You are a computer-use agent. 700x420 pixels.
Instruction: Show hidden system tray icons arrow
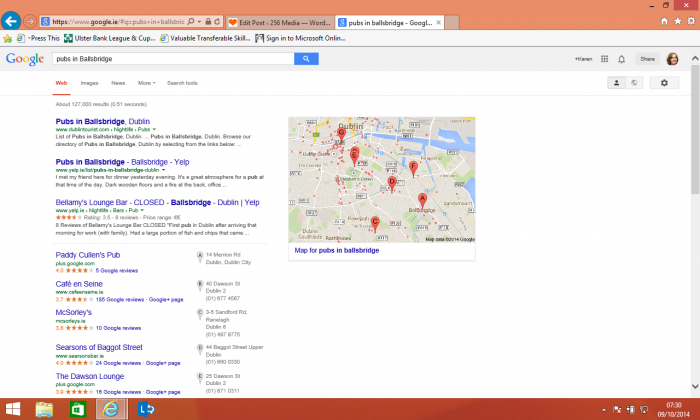604,409
